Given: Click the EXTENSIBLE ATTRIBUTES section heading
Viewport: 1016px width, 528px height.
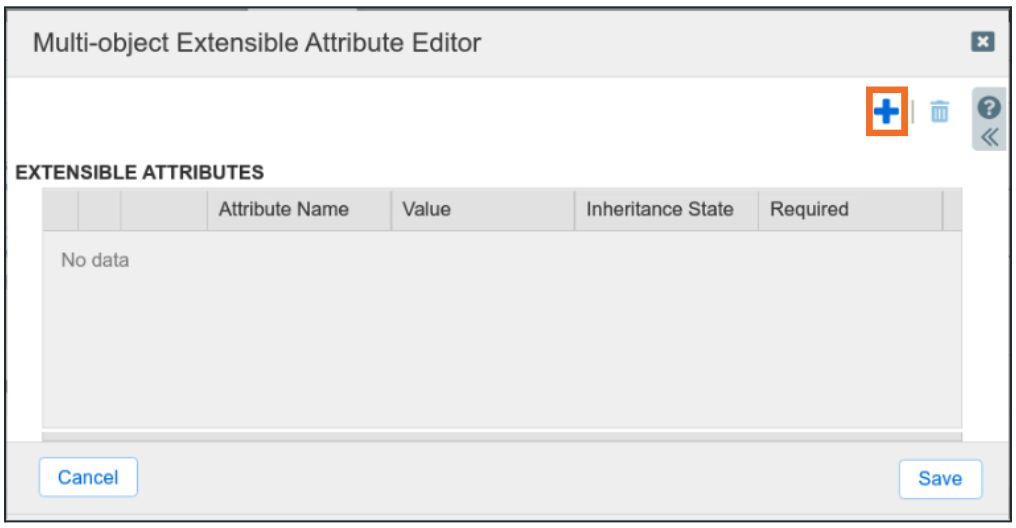Looking at the screenshot, I should 140,172.
